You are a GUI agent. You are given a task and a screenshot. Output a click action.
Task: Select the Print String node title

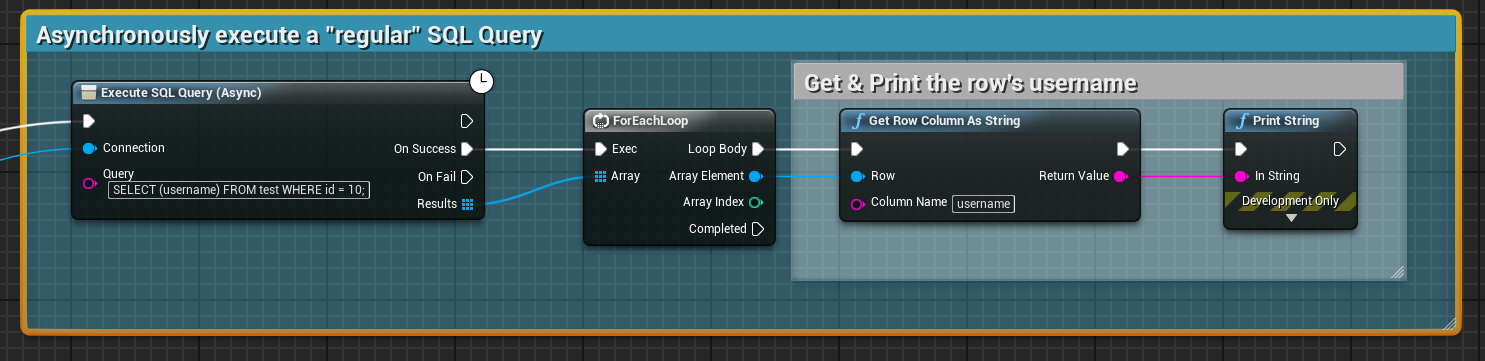pos(1286,121)
